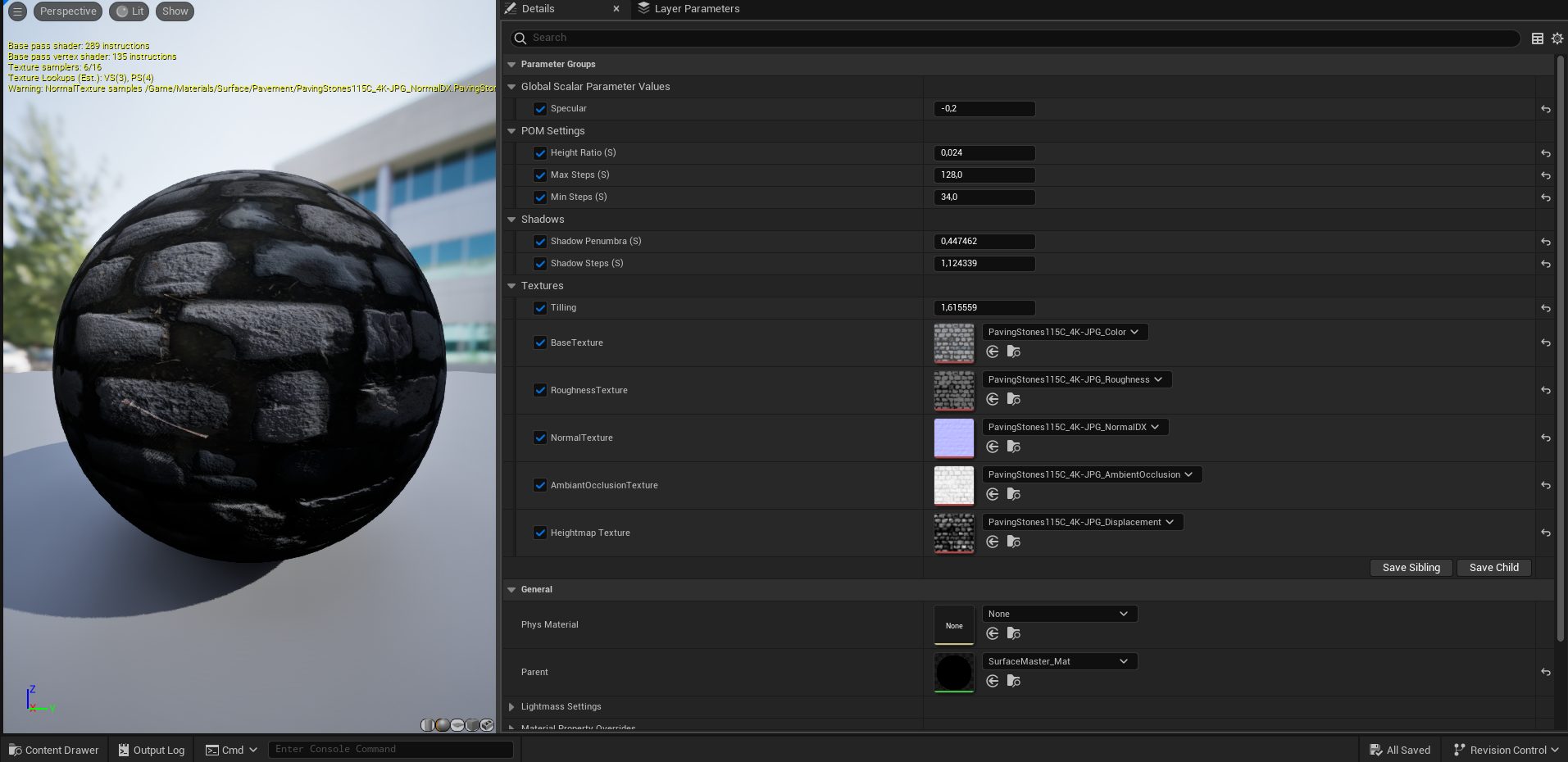Click the Save Sibling button
Image resolution: width=1568 pixels, height=762 pixels.
click(1411, 568)
